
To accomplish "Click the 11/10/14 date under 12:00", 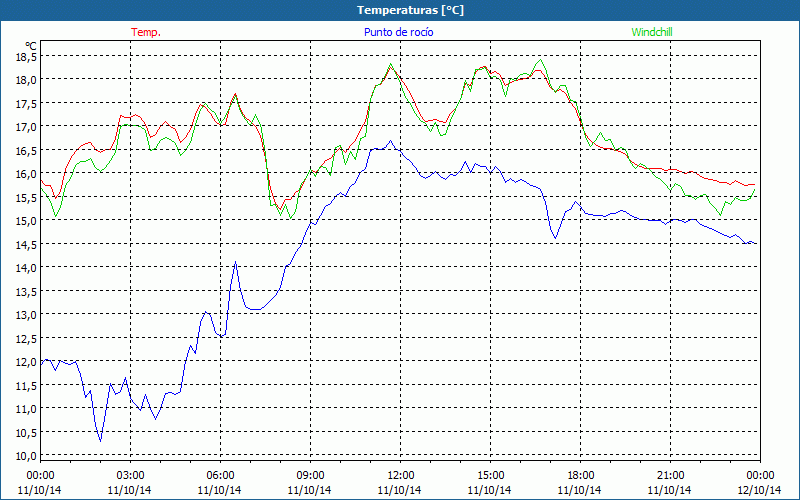I will tap(399, 490).
